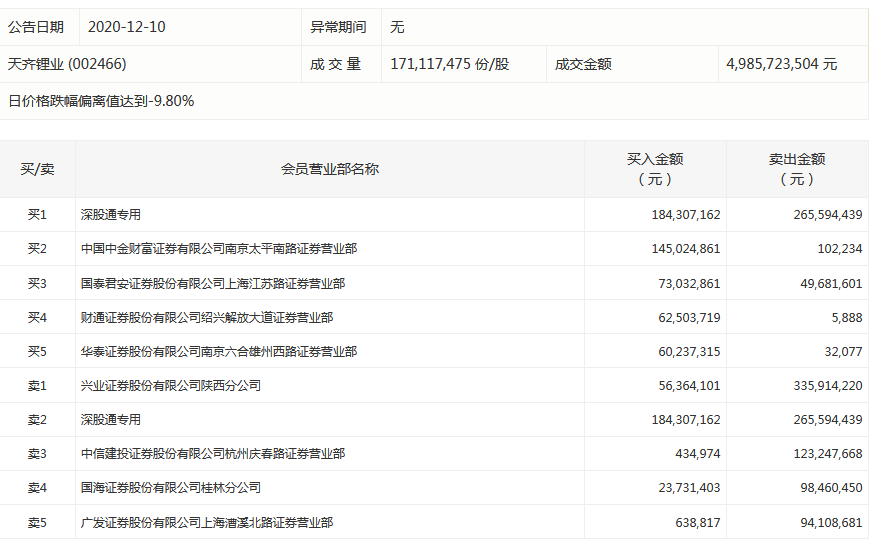884x545 pixels.
Task: Click the 买1 rank cell
Action: 37,215
